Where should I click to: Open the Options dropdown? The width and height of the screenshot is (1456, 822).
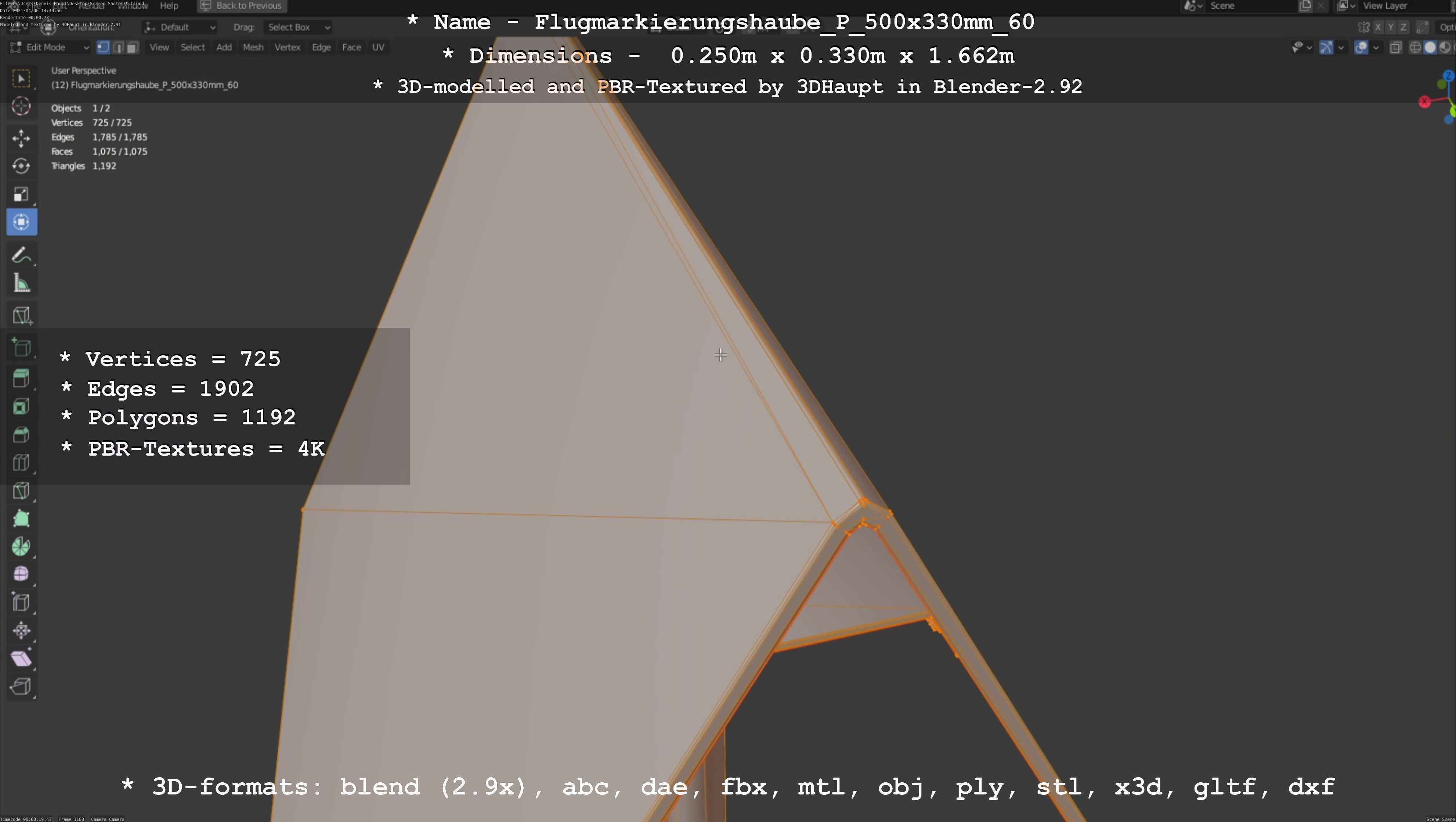(1446, 27)
